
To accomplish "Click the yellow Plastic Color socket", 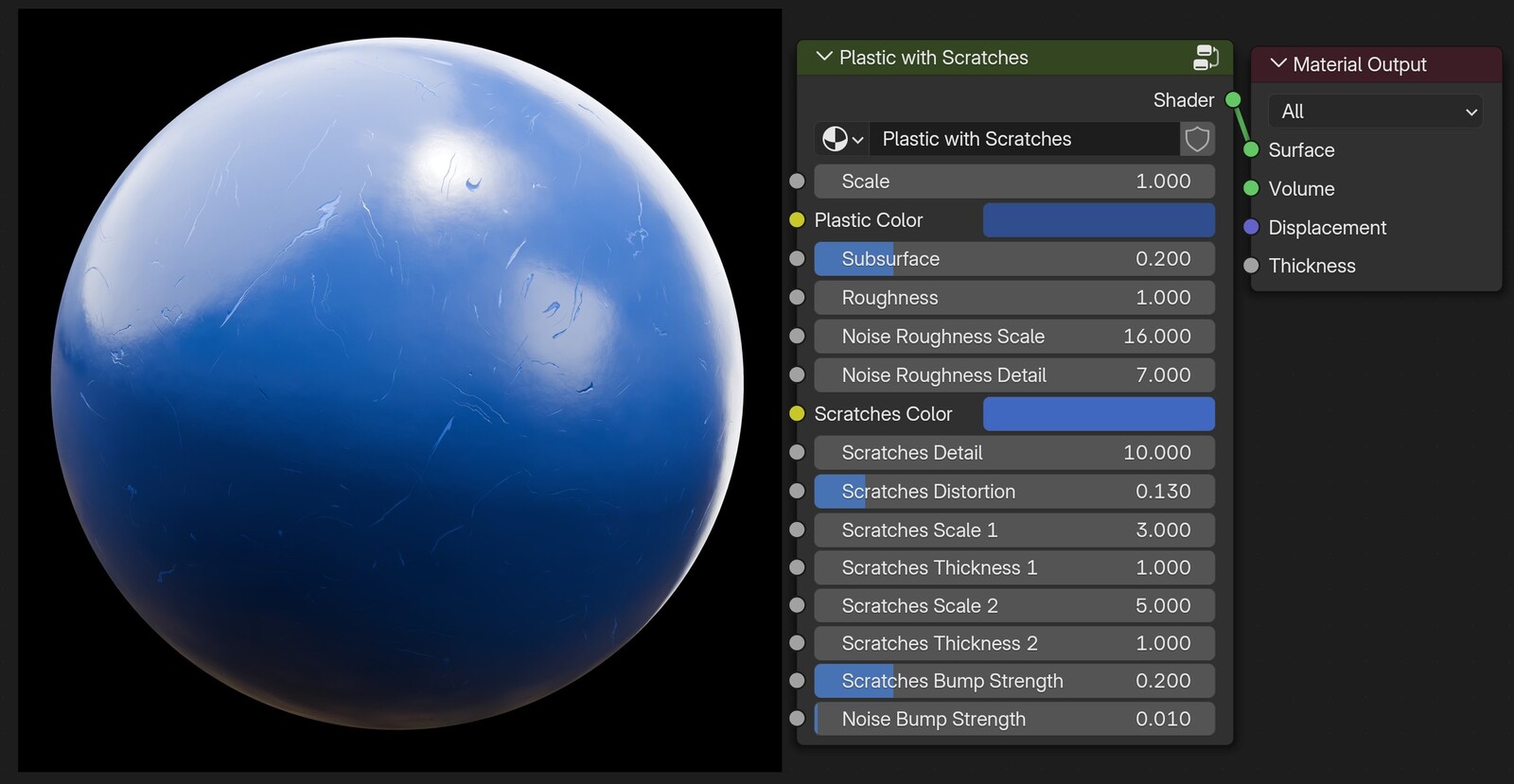I will pos(797,219).
